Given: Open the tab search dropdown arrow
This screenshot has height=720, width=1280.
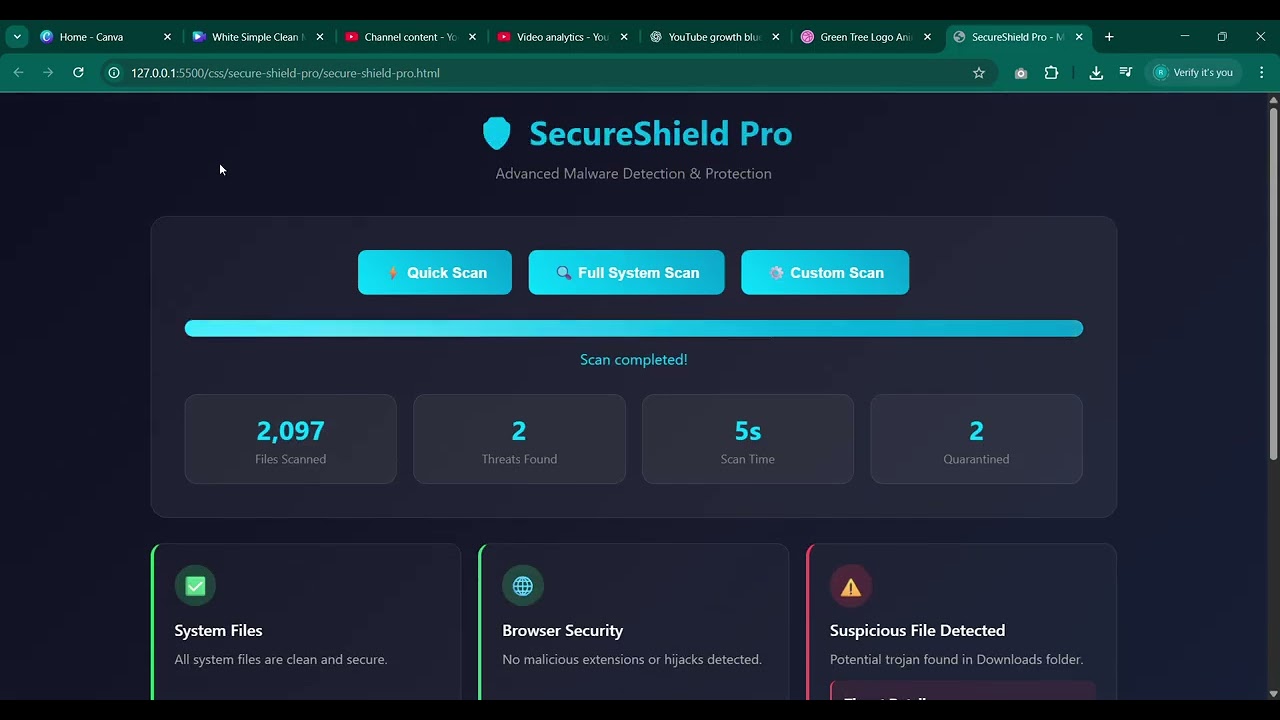Looking at the screenshot, I should [x=17, y=37].
